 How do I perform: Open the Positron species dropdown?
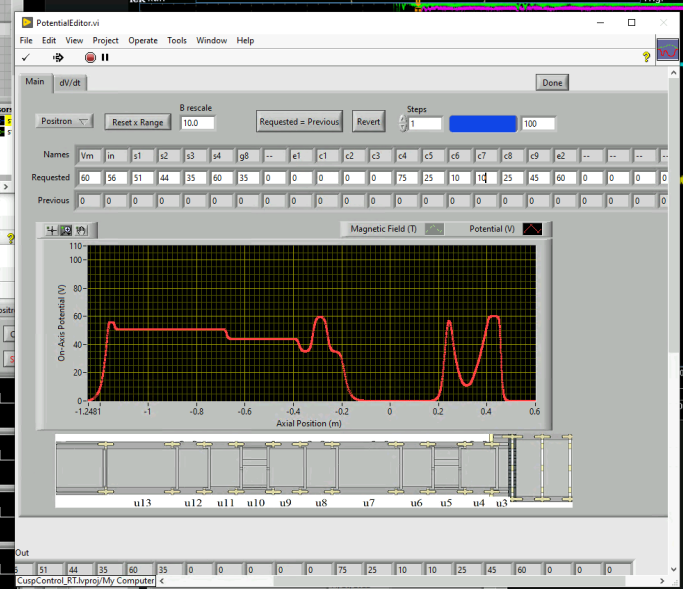[65, 121]
